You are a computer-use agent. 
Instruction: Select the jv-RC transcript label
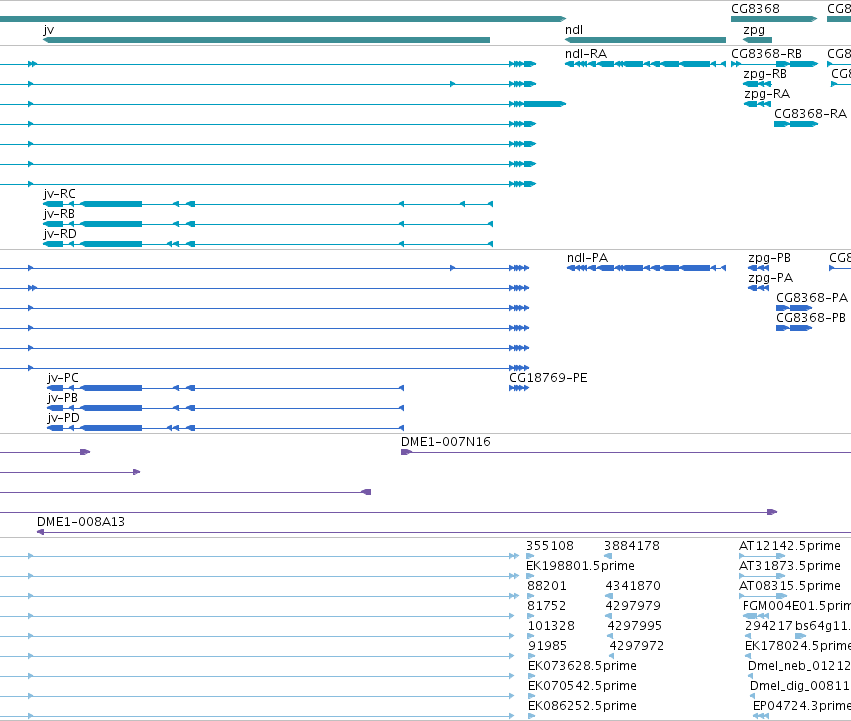(60, 194)
